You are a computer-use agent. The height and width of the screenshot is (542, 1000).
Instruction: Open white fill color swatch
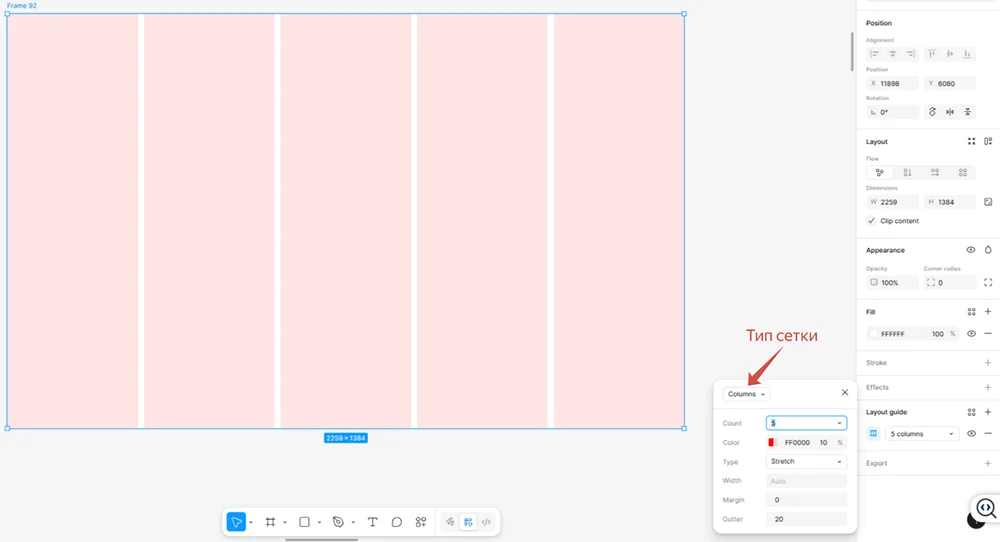click(x=874, y=333)
